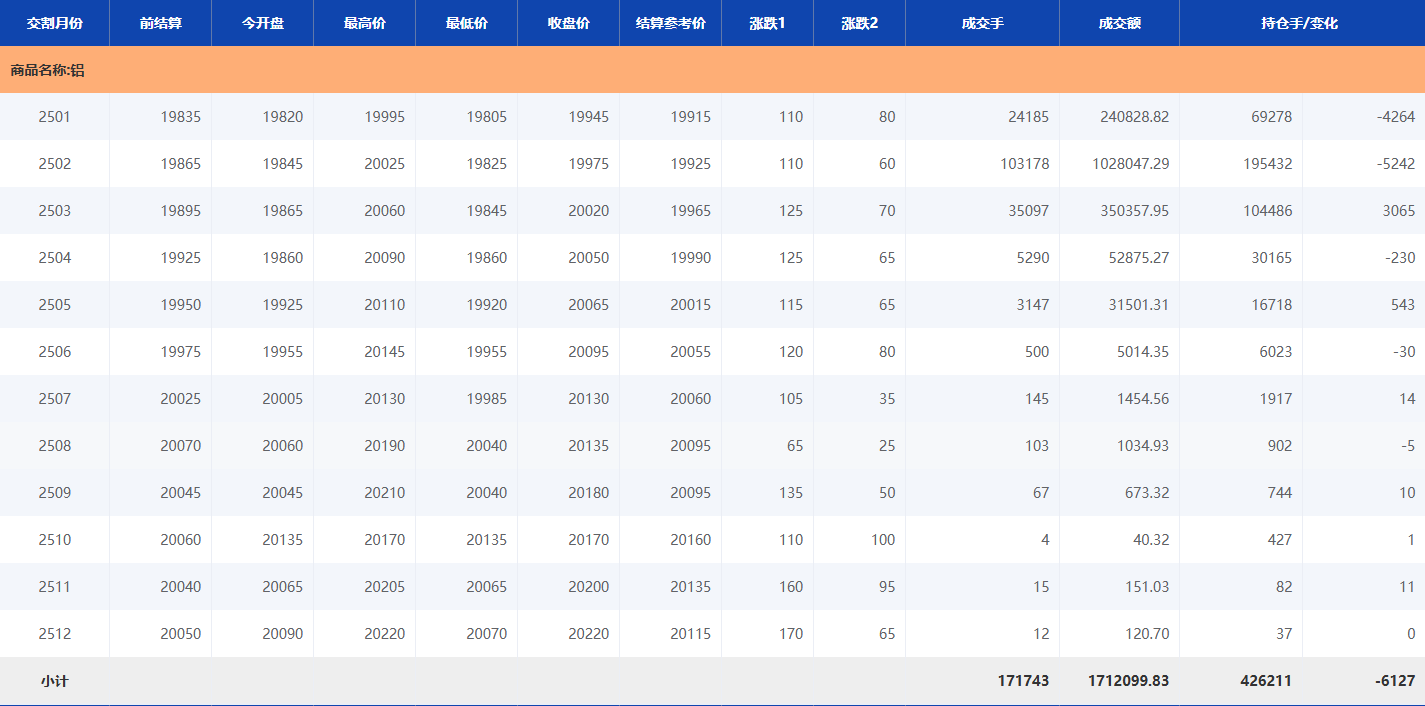Viewport: 1425px width, 706px height.
Task: Select the 今开盘 column header
Action: click(x=263, y=23)
